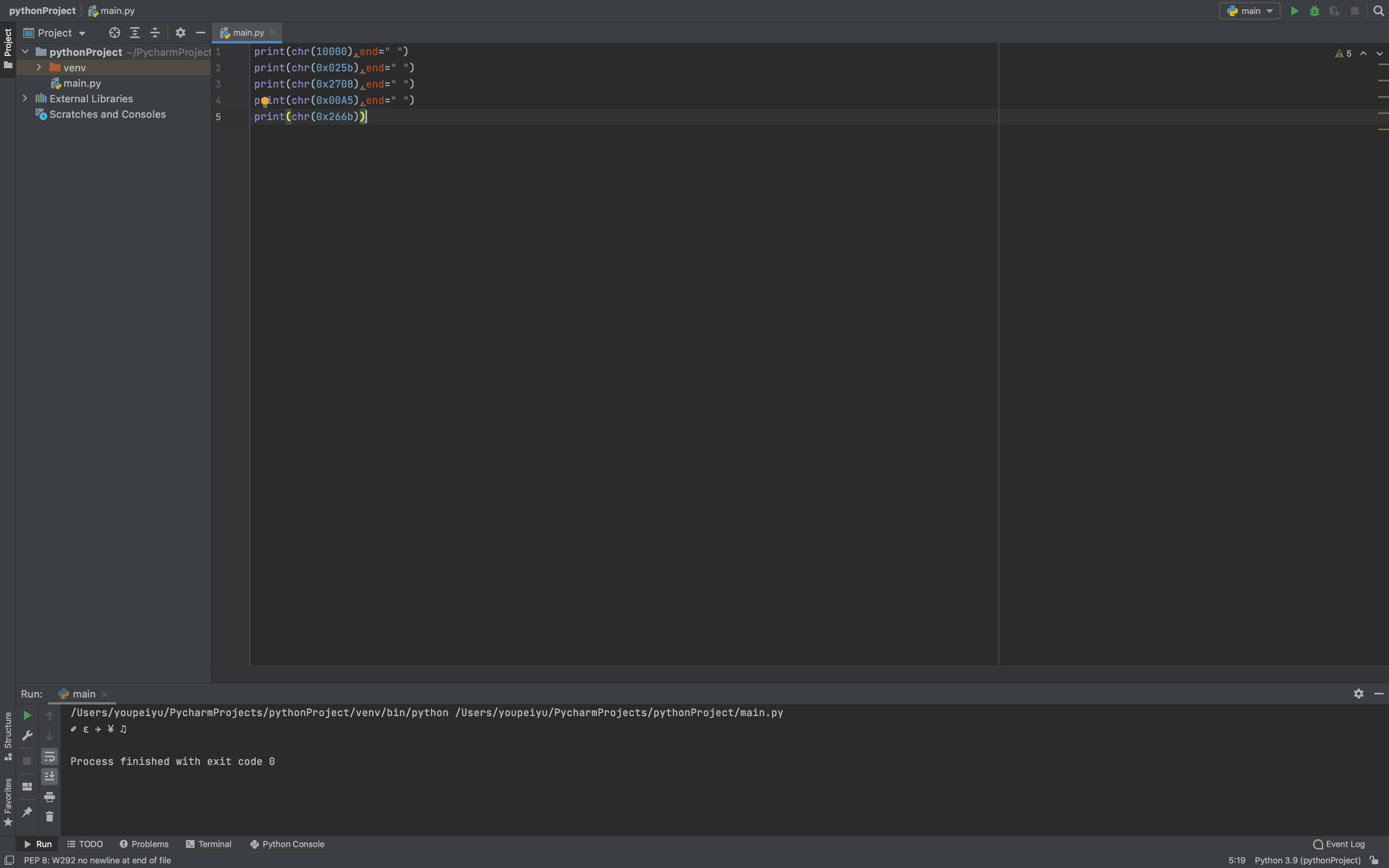Image resolution: width=1389 pixels, height=868 pixels.
Task: Open Project panel settings gear
Action: tap(180, 33)
